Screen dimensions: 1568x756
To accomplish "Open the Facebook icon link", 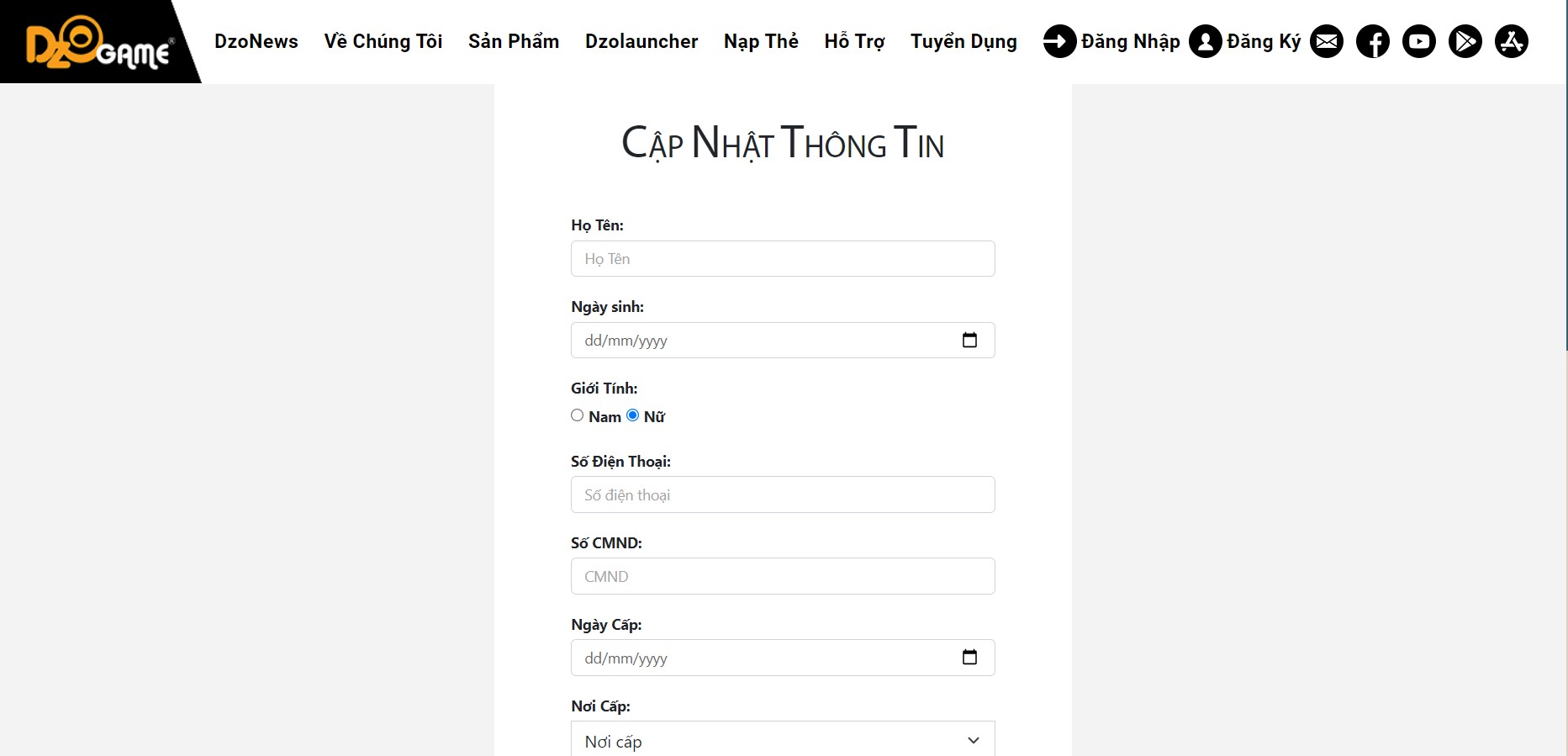I will (1373, 41).
